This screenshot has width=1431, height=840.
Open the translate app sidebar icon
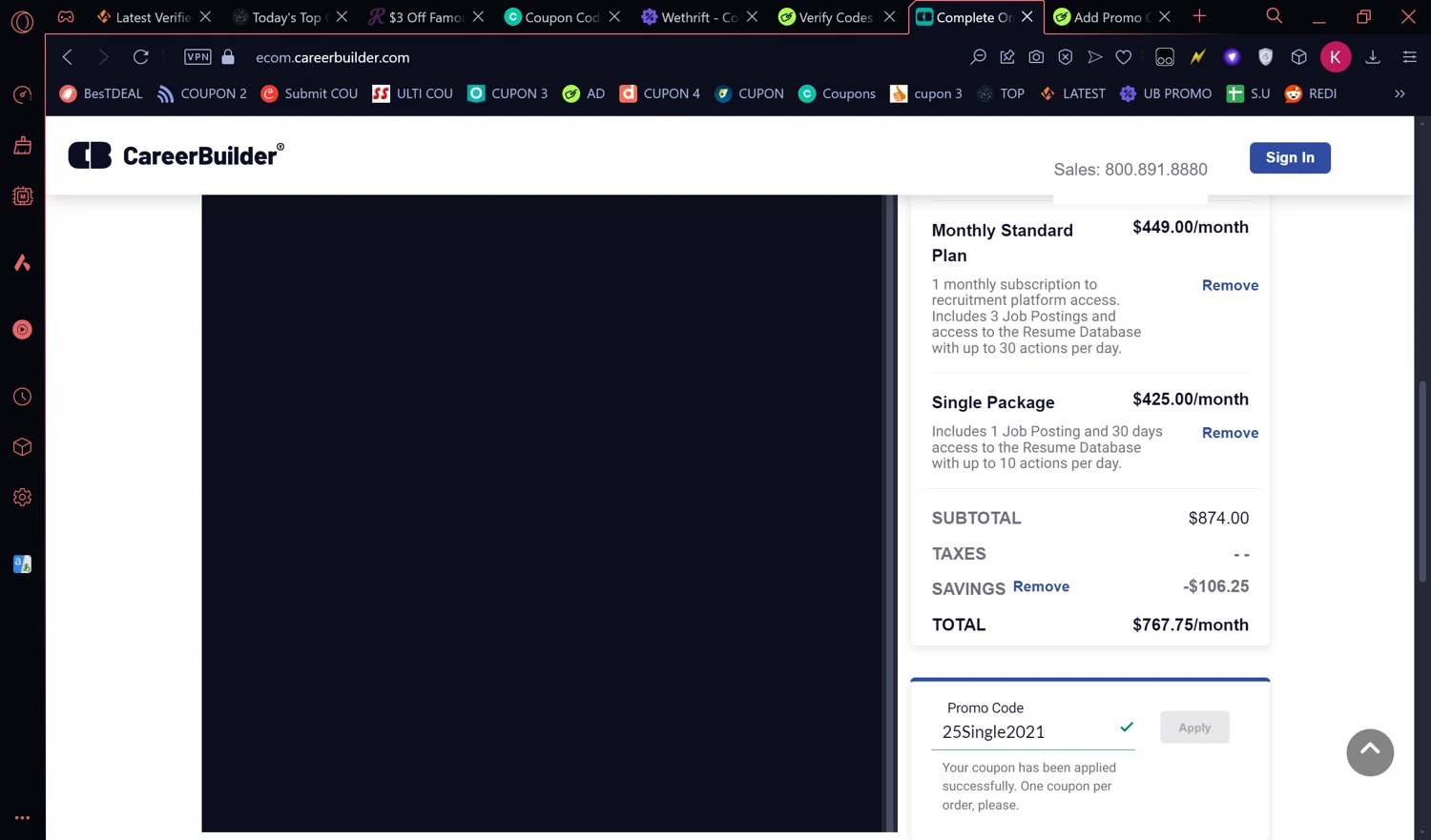(x=22, y=564)
